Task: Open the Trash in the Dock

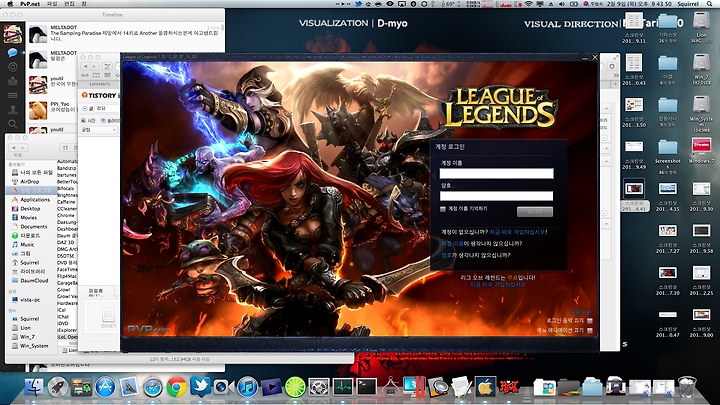Action: (x=687, y=387)
